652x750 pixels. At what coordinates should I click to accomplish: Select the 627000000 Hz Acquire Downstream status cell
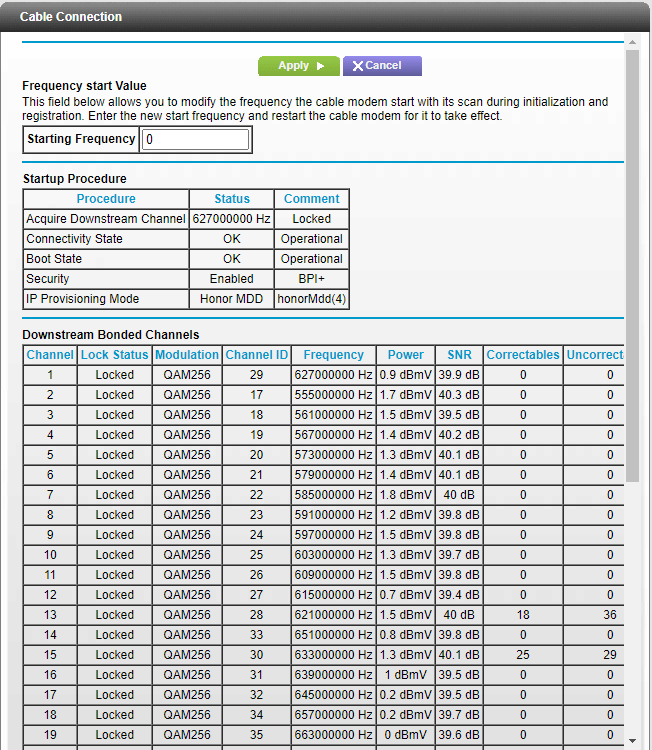tap(232, 219)
